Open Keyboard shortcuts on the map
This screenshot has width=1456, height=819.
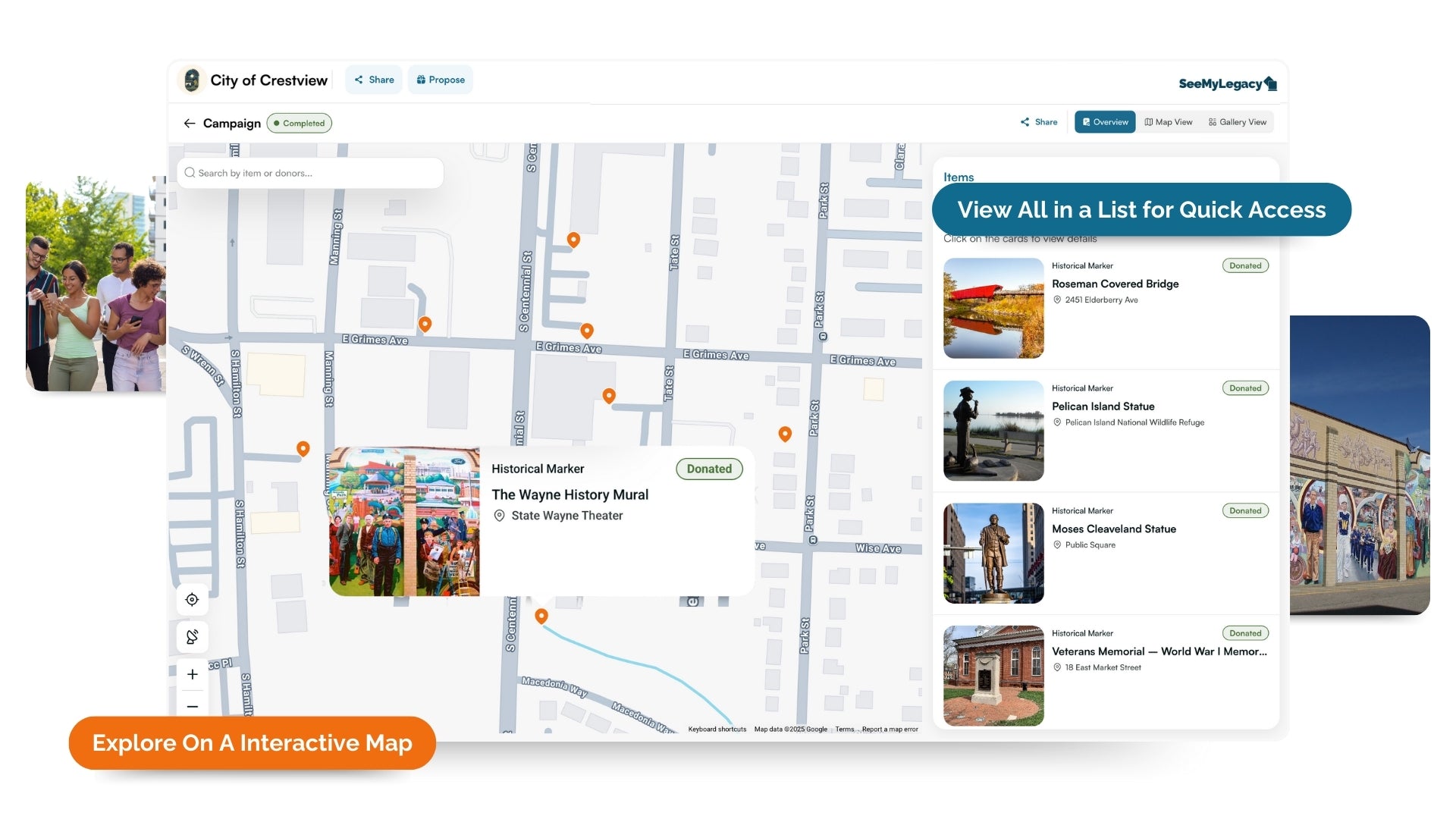(717, 730)
